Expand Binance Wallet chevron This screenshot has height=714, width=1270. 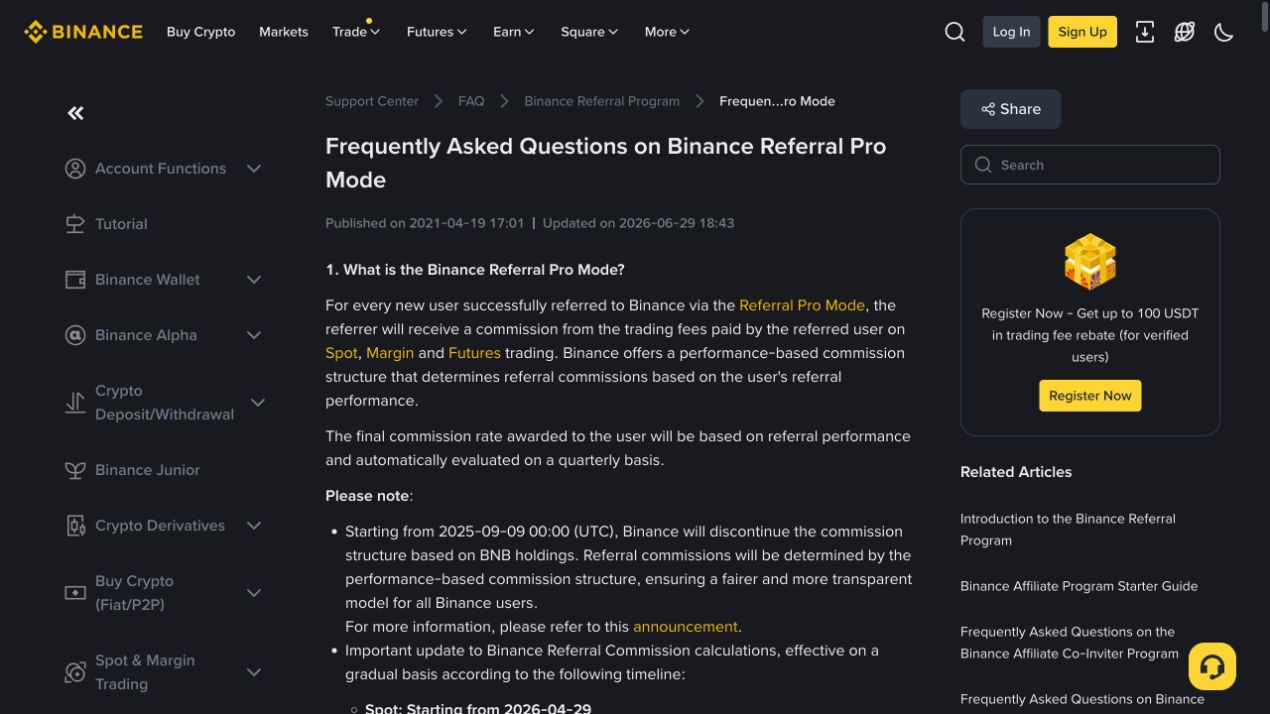pyautogui.click(x=254, y=280)
